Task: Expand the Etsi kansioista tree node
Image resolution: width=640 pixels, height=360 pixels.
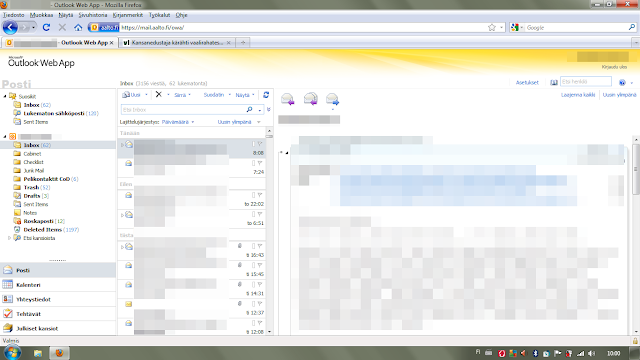Action: click(10, 238)
